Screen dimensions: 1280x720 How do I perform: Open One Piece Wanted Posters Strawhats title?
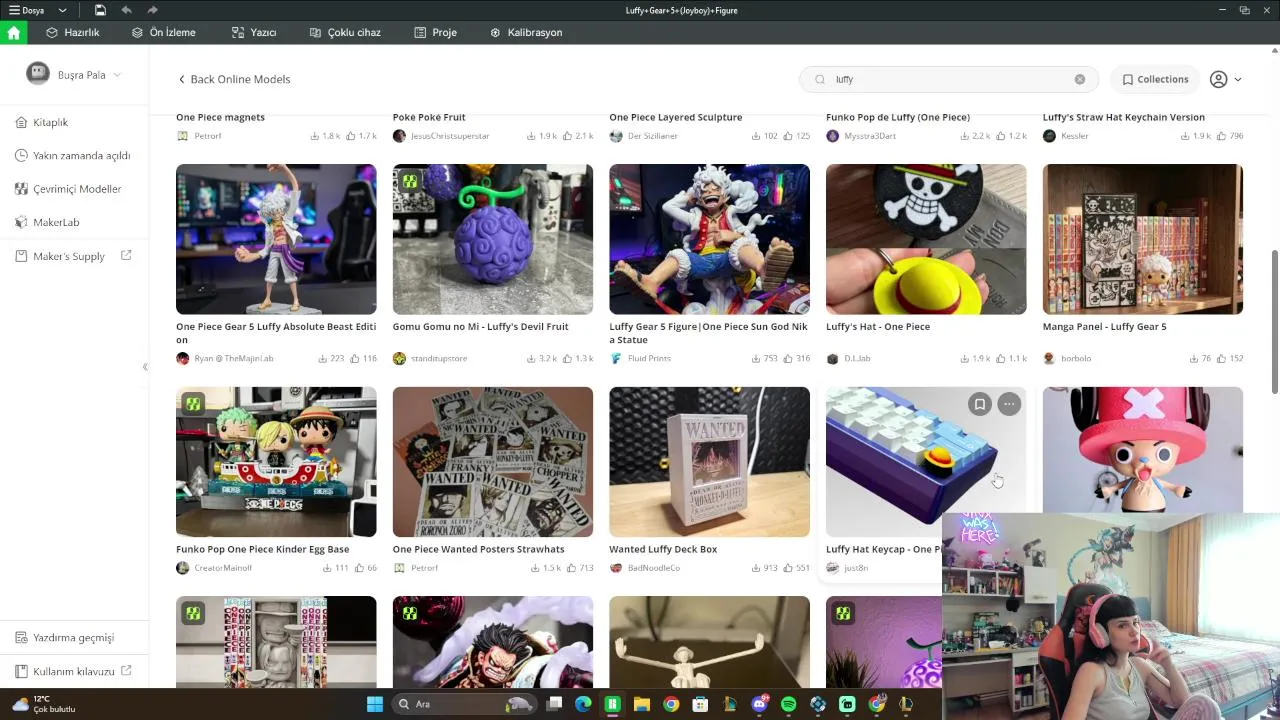point(478,549)
